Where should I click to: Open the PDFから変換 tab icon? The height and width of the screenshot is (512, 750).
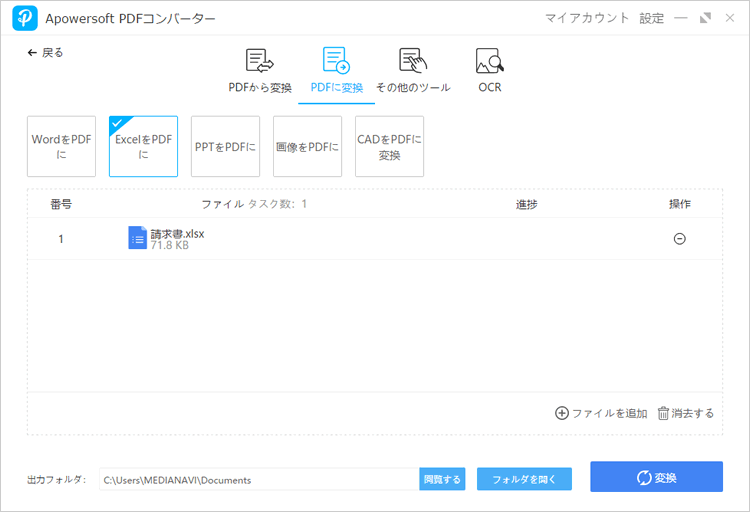[259, 61]
